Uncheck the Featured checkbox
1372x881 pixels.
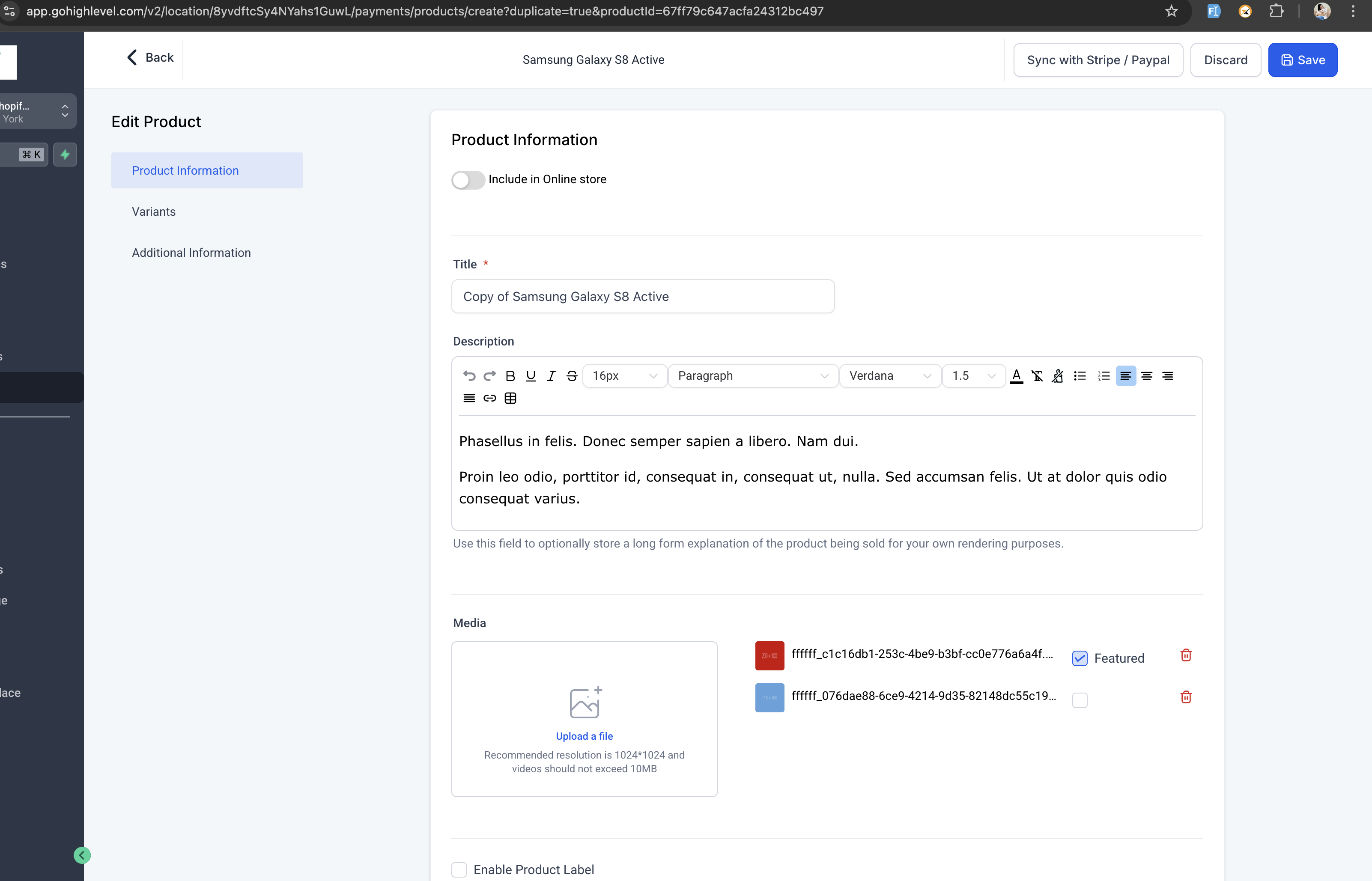click(1080, 658)
